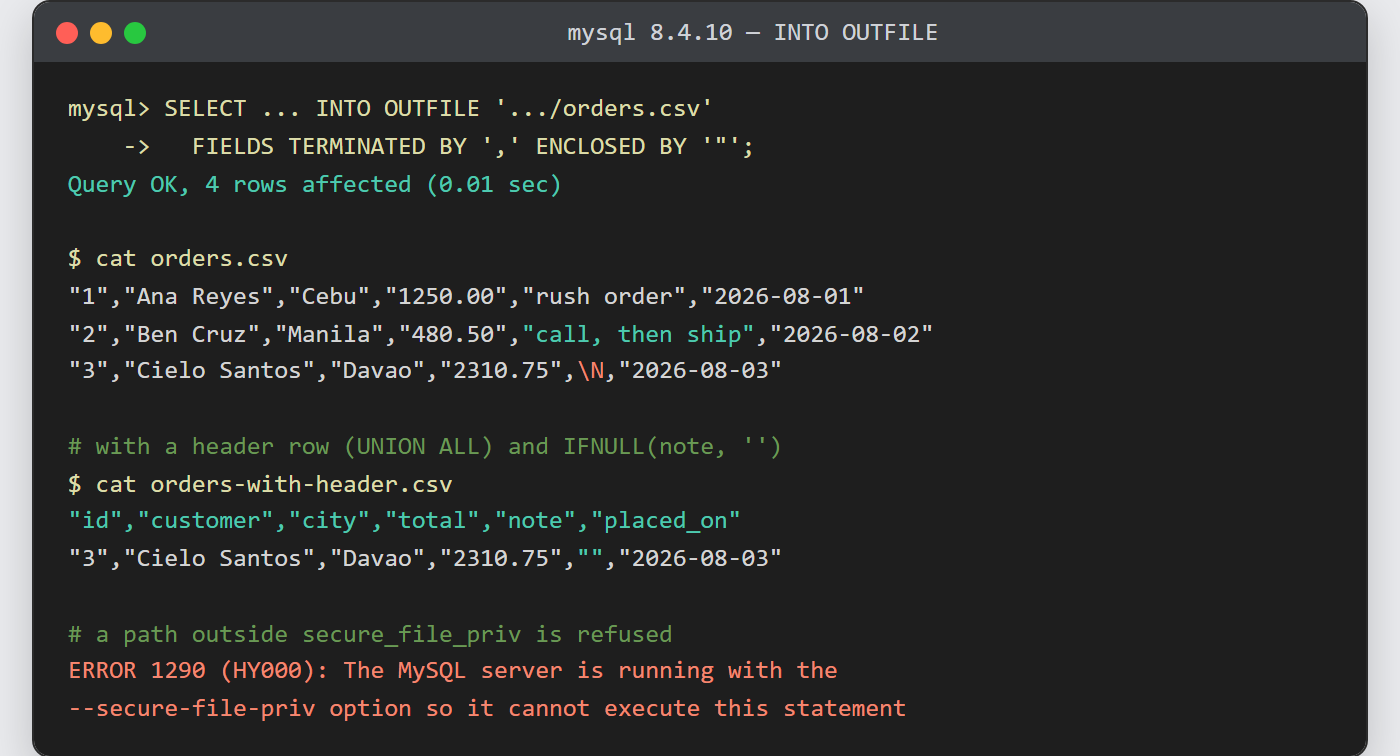Viewport: 1400px width, 756px height.
Task: Click the 'FIELDS TERMINATED BY' continuation line
Action: pyautogui.click(x=438, y=146)
